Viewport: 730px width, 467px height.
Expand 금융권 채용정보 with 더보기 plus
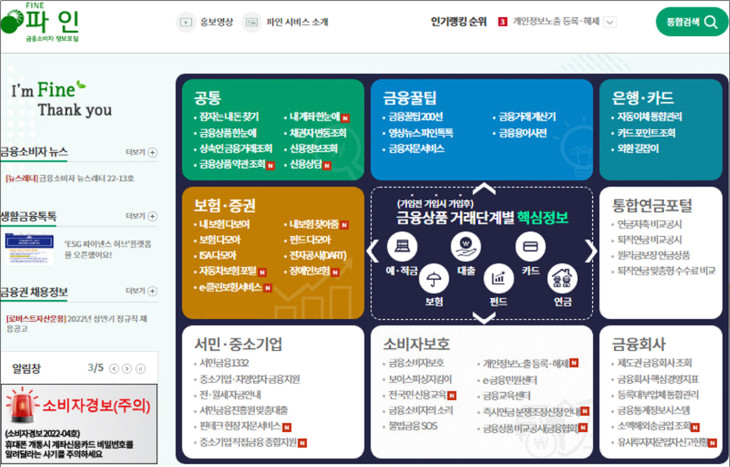click(x=152, y=291)
